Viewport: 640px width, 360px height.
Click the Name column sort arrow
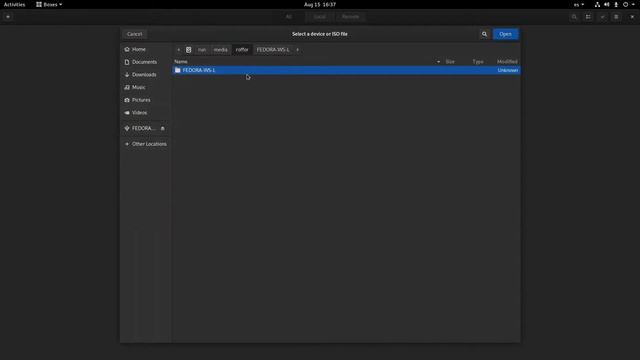(x=438, y=62)
